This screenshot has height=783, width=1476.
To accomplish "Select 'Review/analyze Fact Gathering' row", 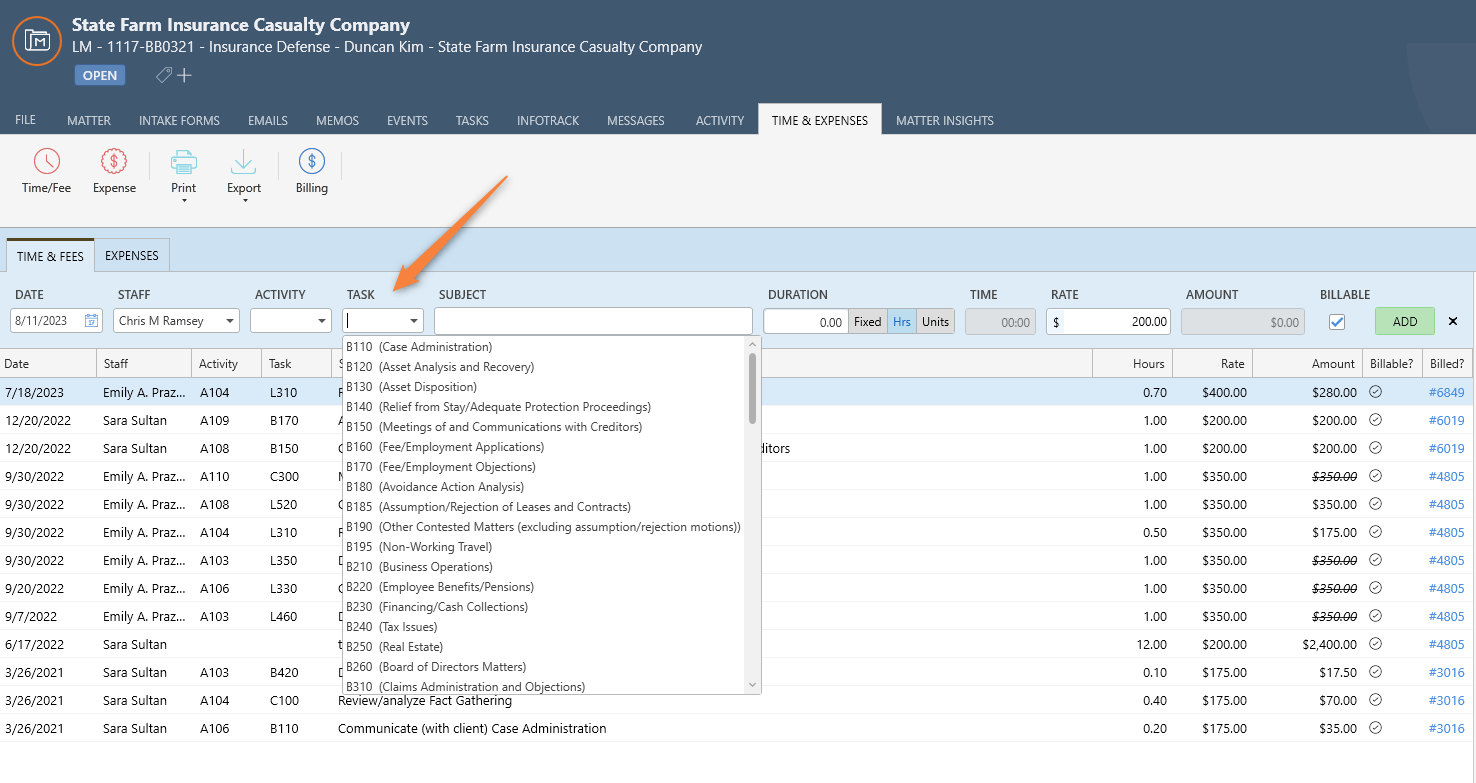I will [738, 700].
